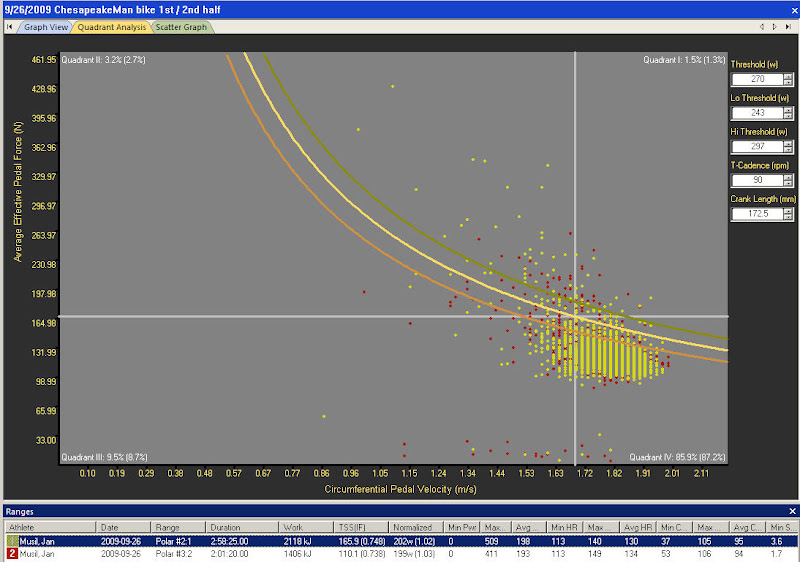Decrease the T-Cadence rpm with down arrow

point(789,185)
